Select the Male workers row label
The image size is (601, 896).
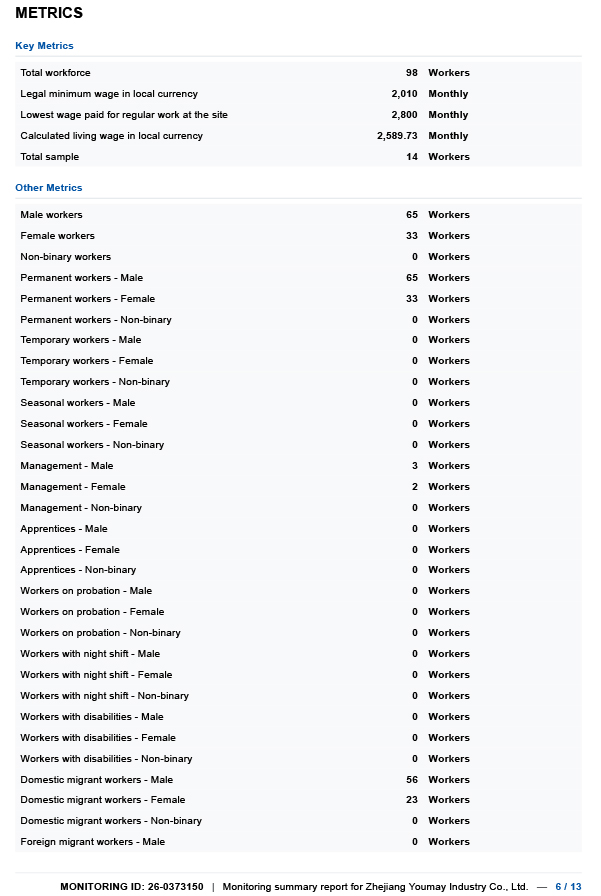52,215
